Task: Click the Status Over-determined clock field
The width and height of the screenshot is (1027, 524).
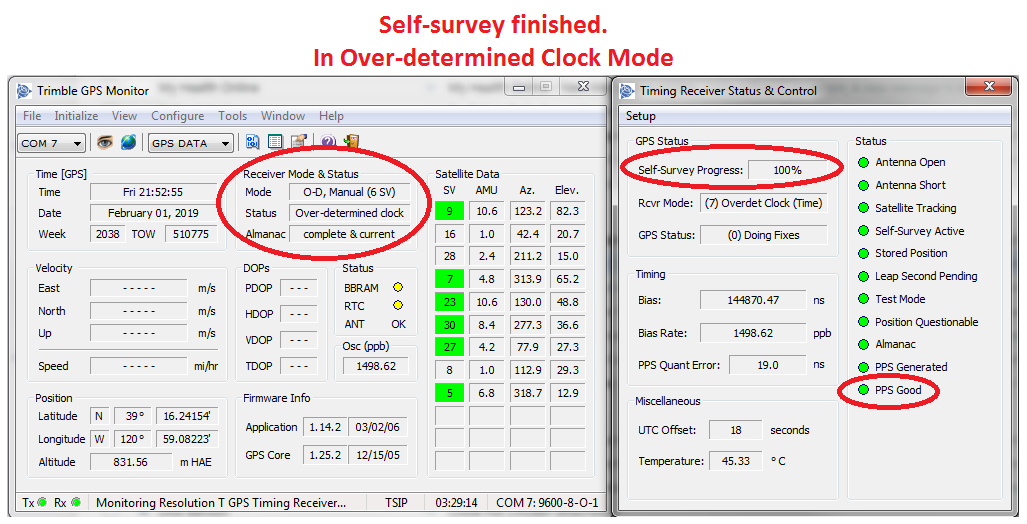Action: point(349,213)
